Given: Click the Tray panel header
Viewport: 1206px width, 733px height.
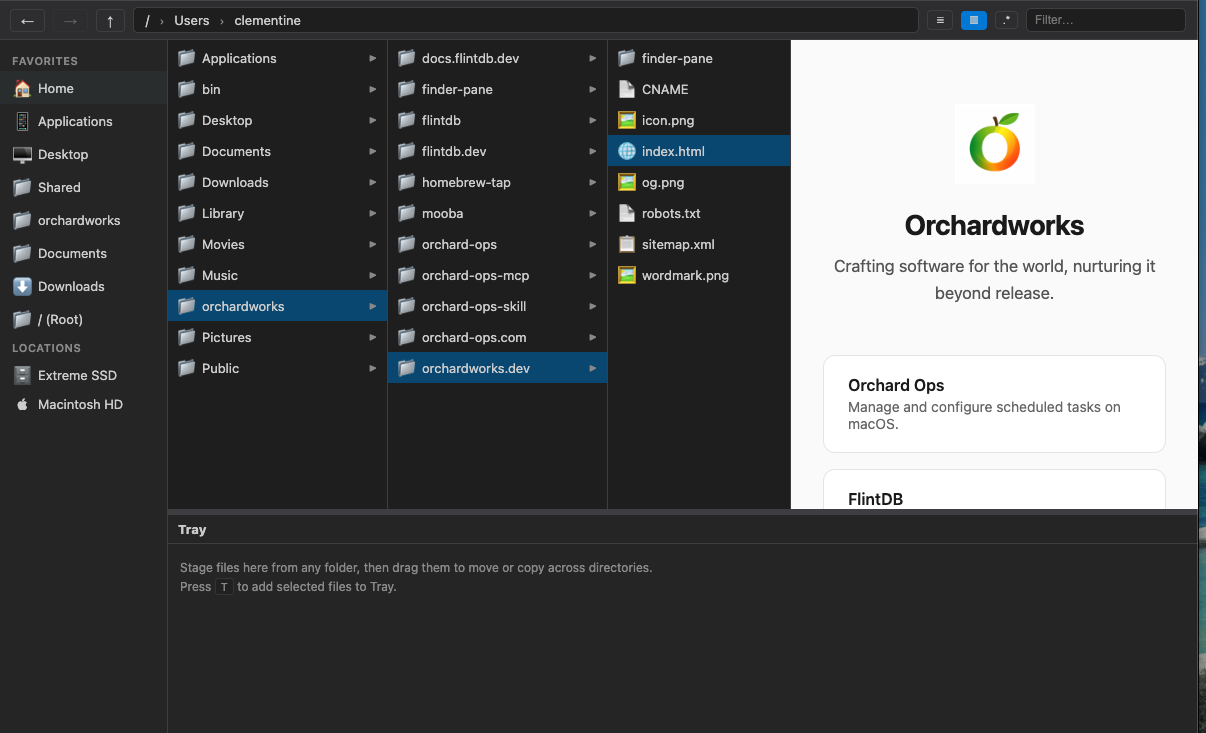Looking at the screenshot, I should click(683, 530).
